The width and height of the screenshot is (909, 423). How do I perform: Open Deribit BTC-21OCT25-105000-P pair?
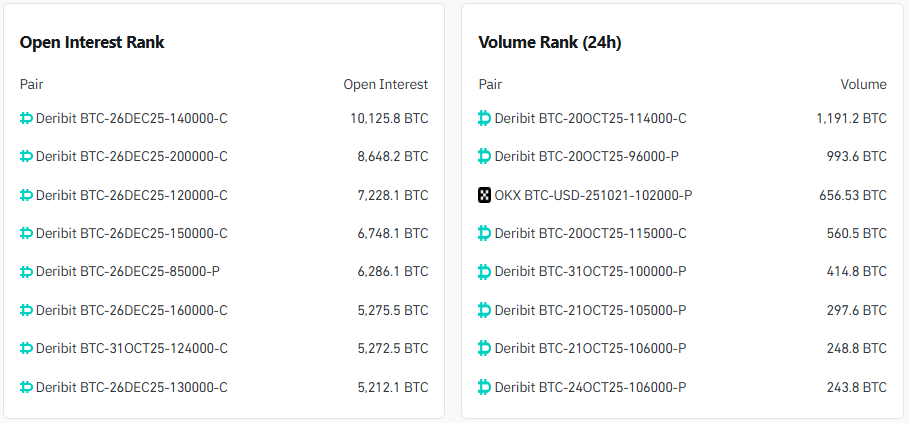pyautogui.click(x=590, y=310)
